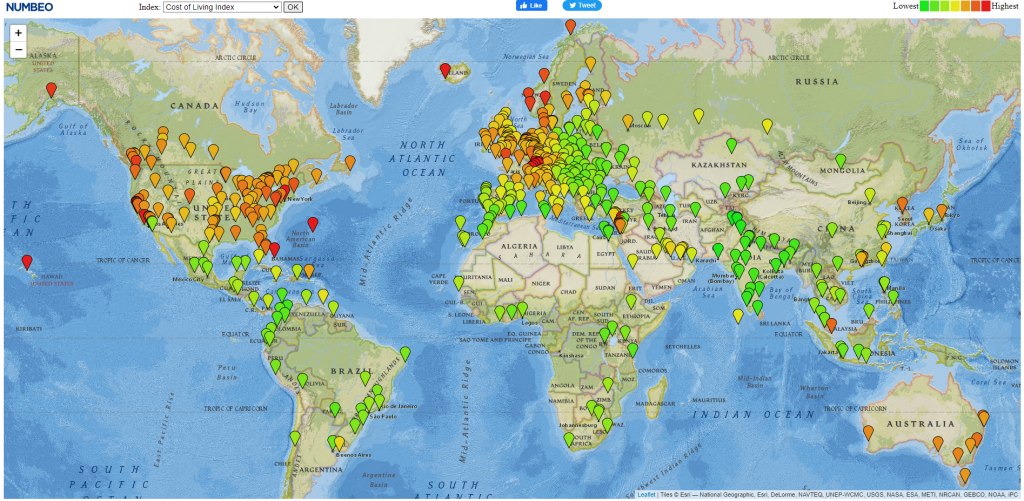Select the green marker in Ethiopia
Viewport: 1024px width, 501px height.
tap(632, 301)
